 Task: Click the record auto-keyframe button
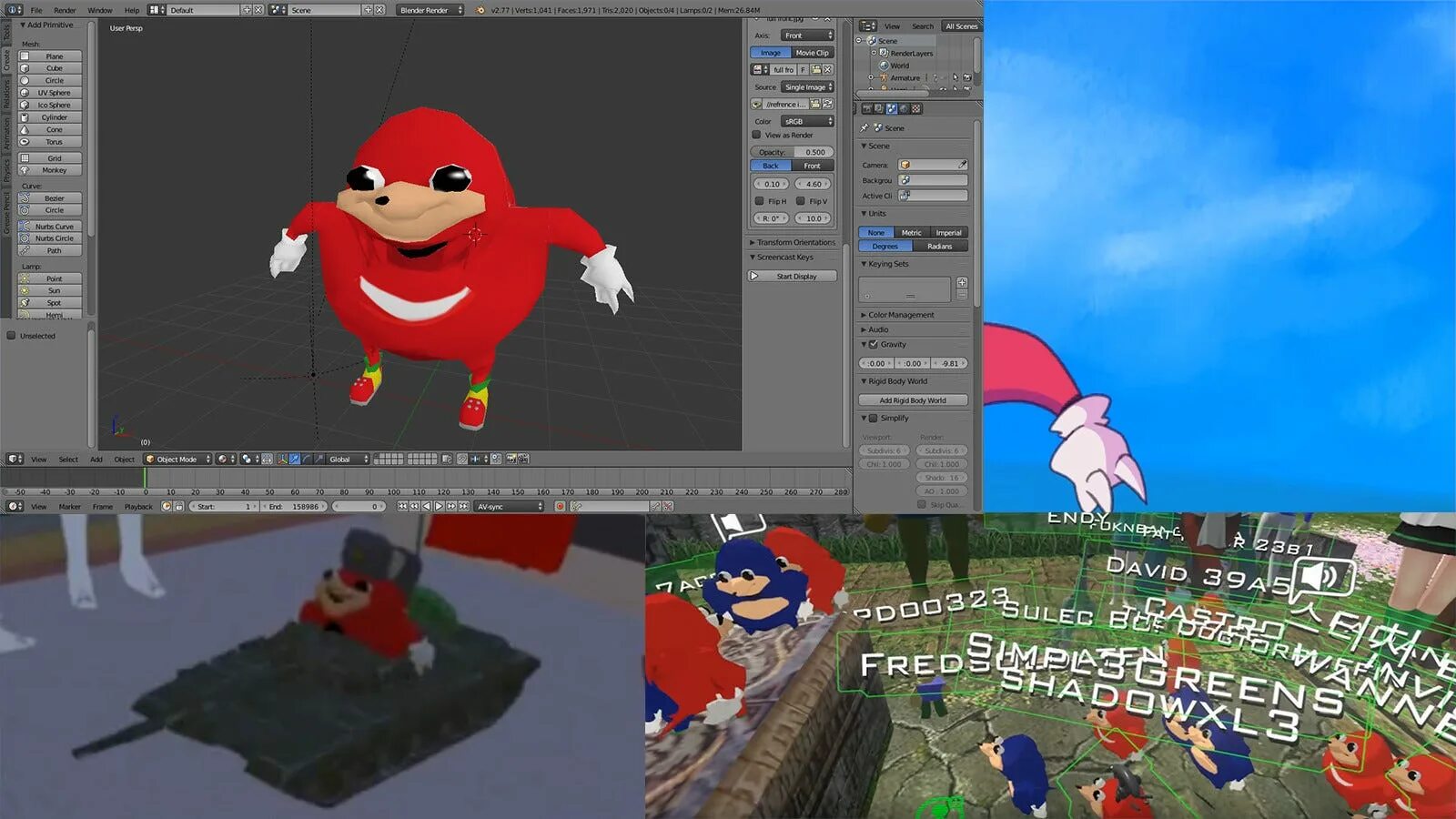[560, 506]
